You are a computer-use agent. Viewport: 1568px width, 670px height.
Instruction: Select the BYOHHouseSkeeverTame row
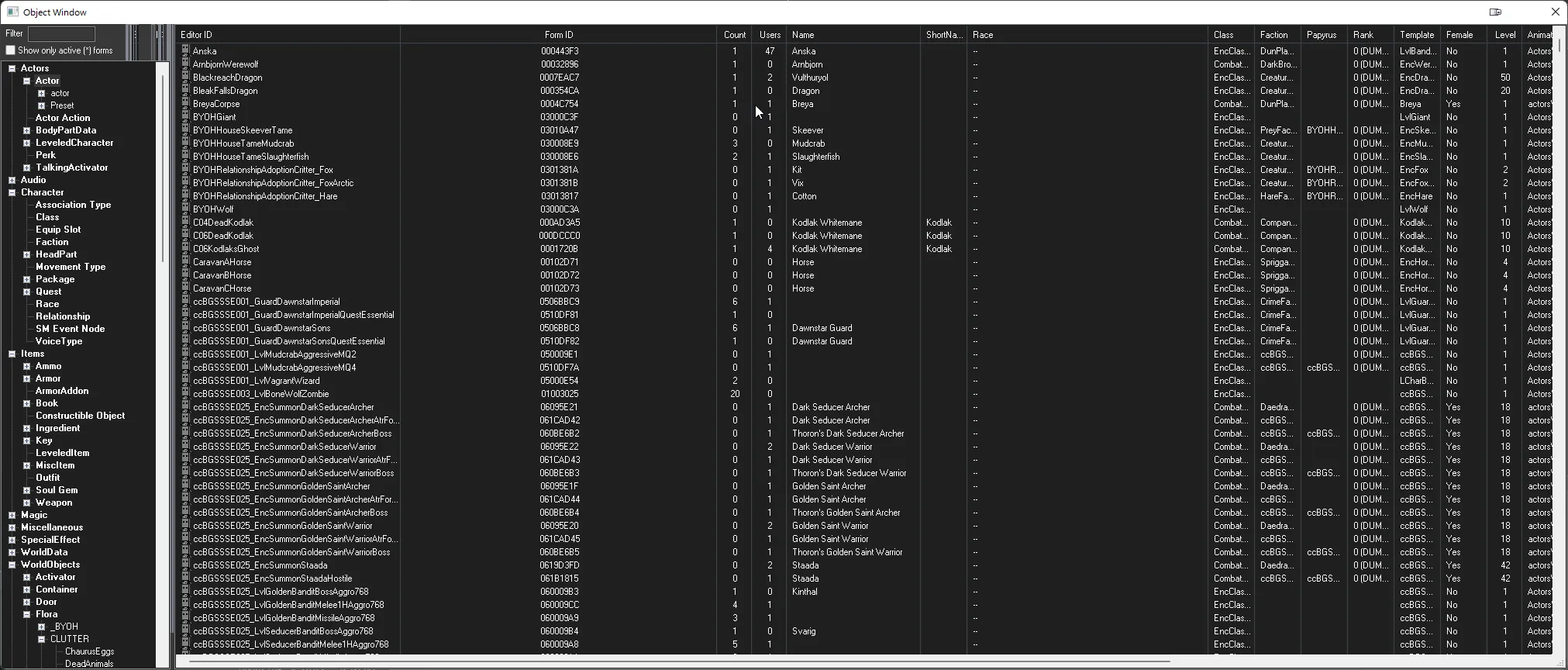pos(864,130)
